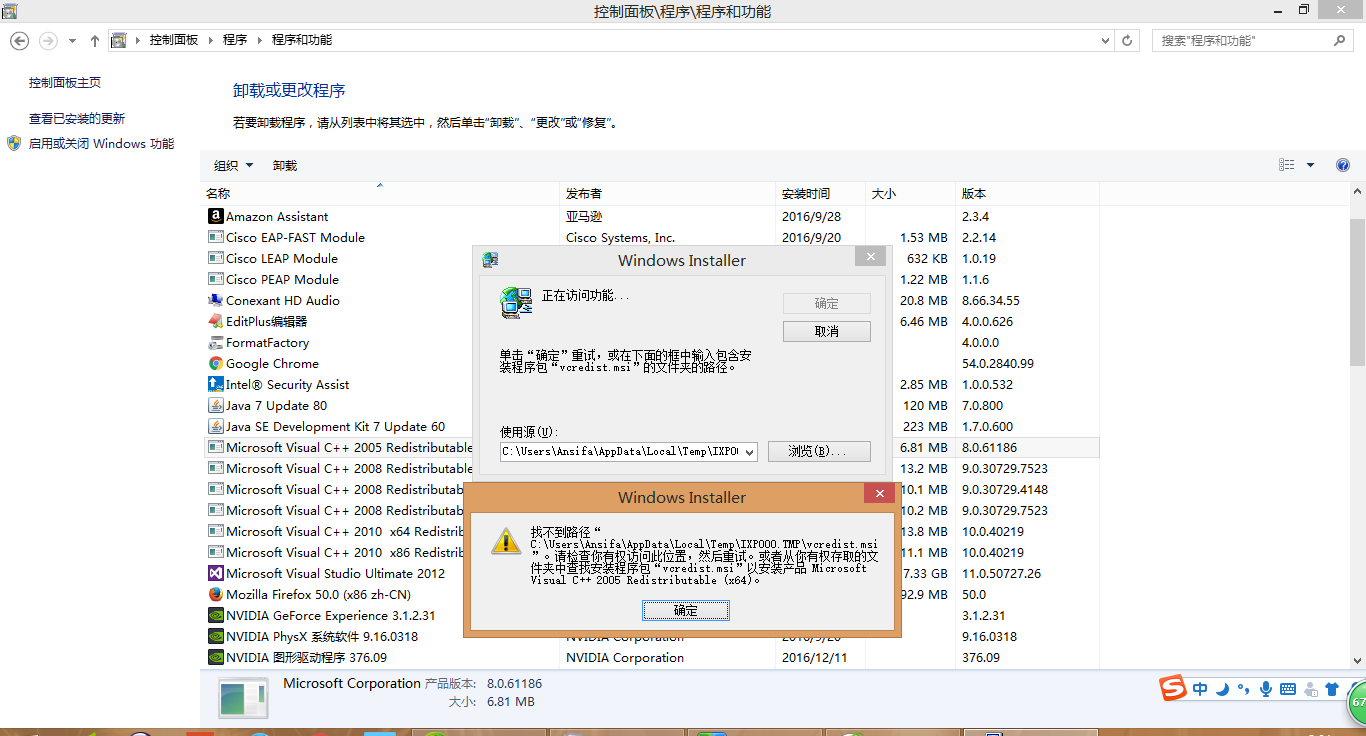
Task: Open the 使用源 path combo box
Action: 628,451
